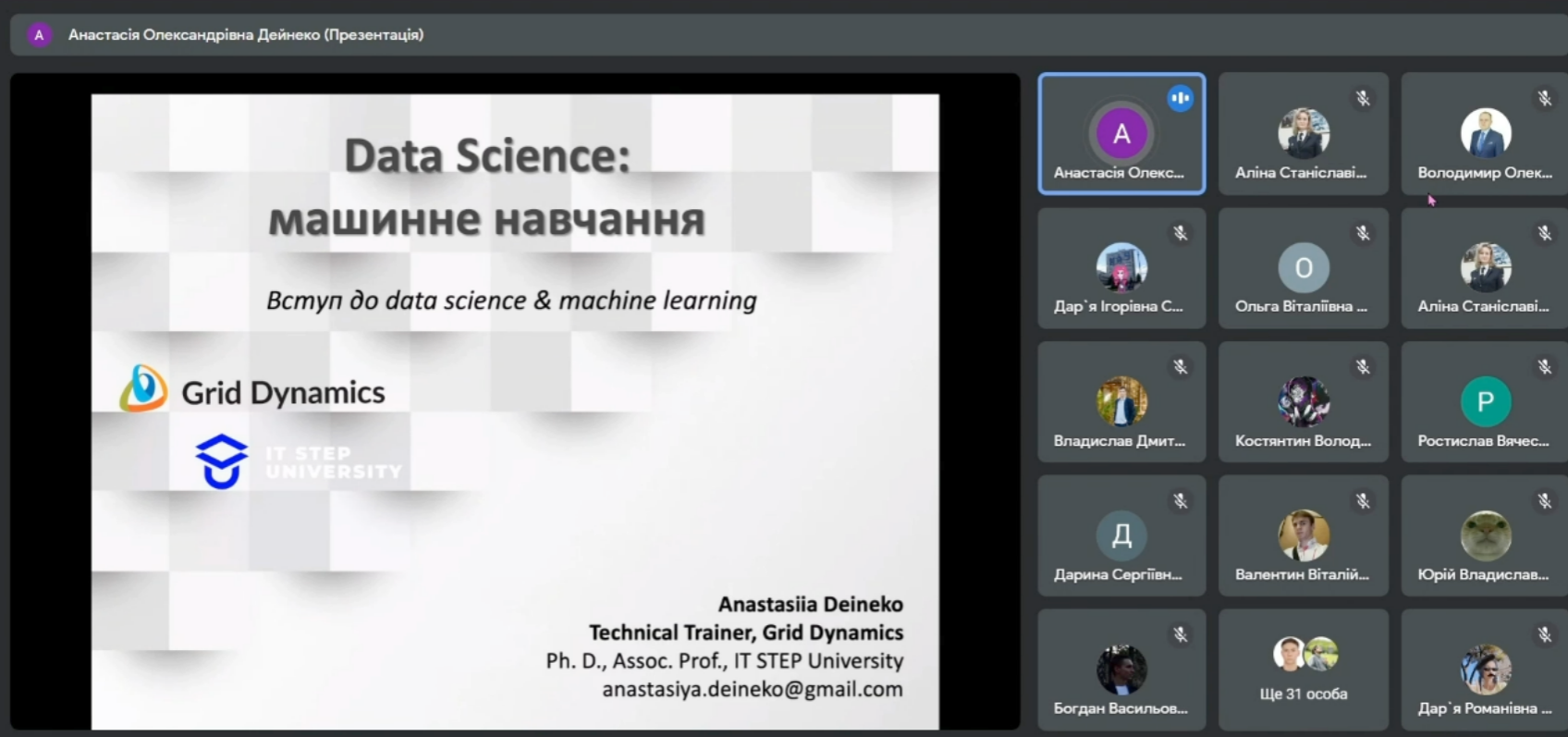Select Юрій Владислав... cat avatar
Viewport: 1568px width, 737px height.
pos(1486,535)
